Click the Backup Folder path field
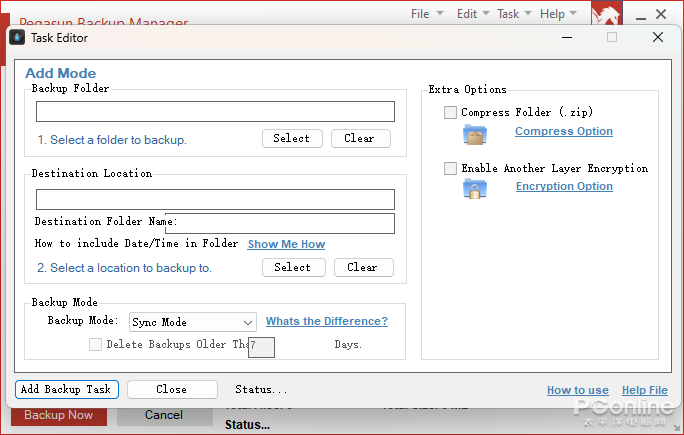The height and width of the screenshot is (435, 684). click(215, 112)
